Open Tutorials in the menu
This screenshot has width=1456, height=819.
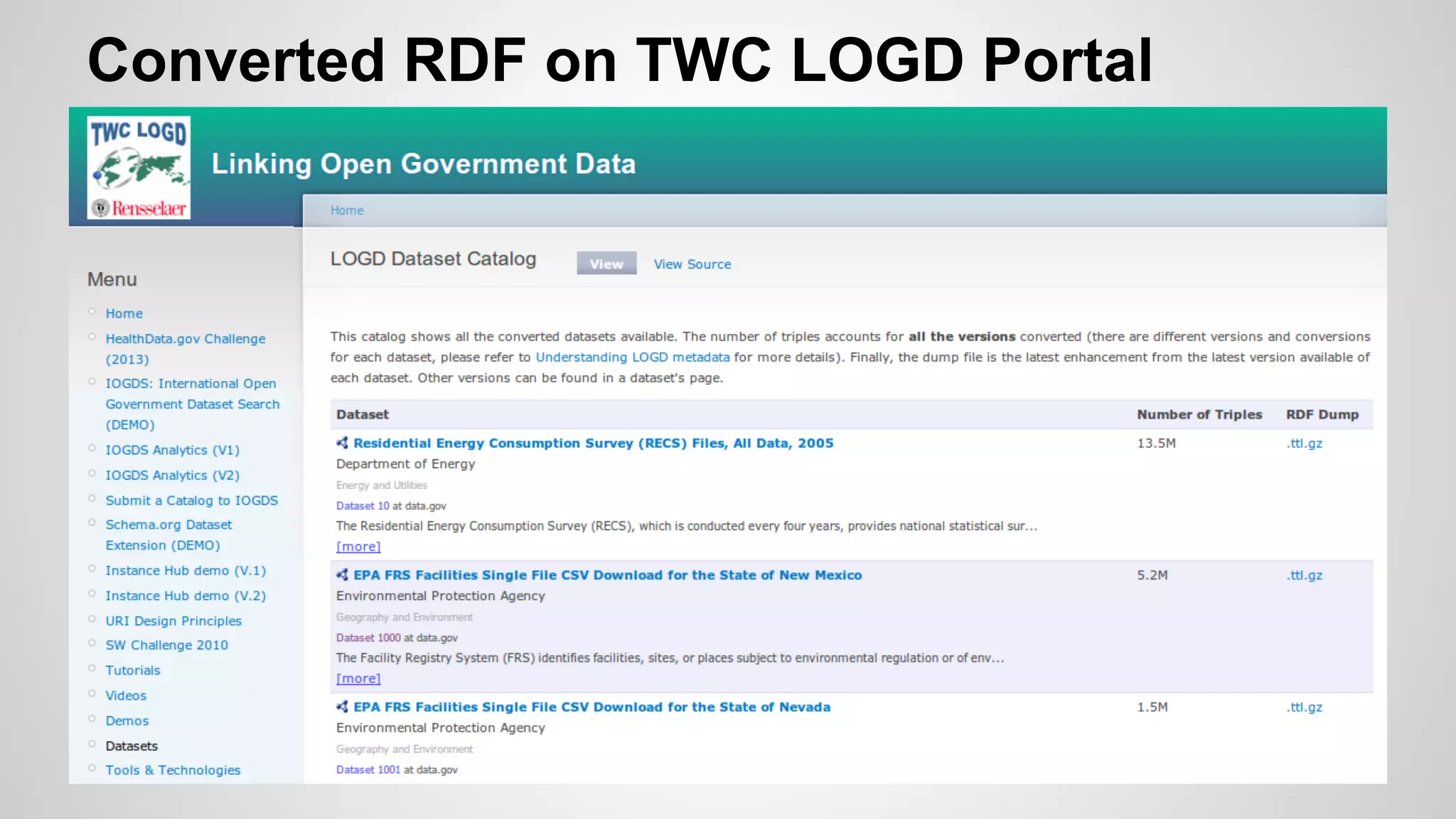(133, 670)
